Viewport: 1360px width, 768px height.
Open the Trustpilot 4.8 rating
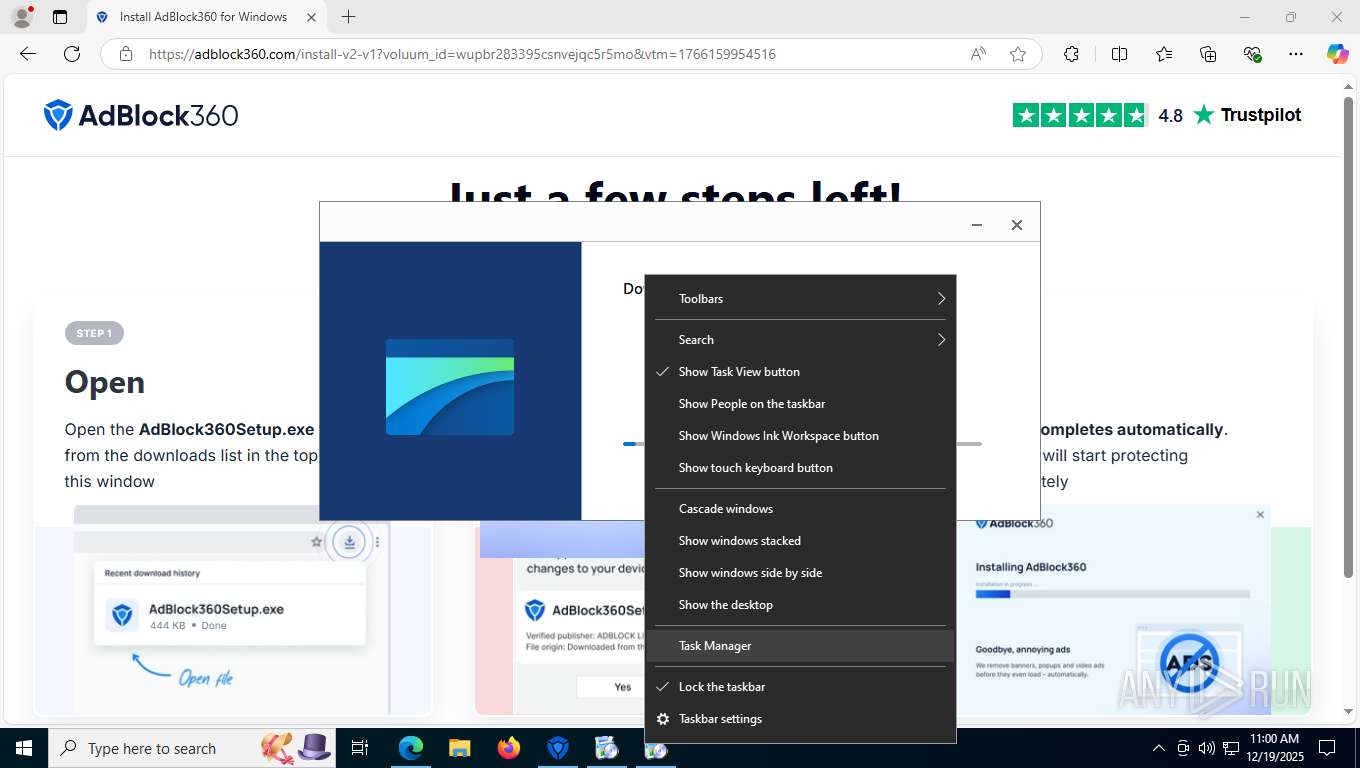pyautogui.click(x=1157, y=115)
